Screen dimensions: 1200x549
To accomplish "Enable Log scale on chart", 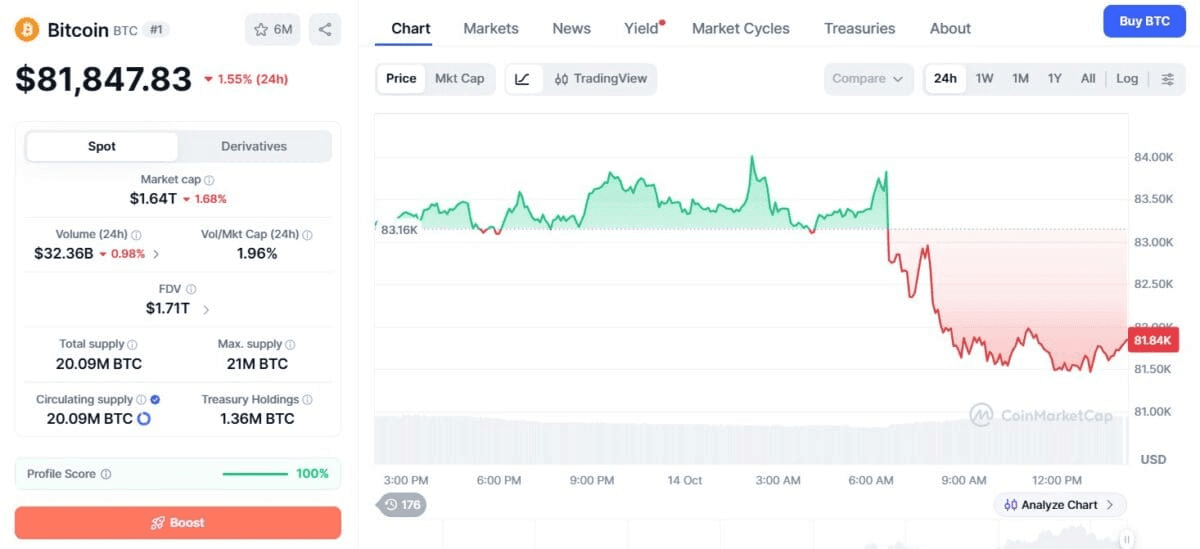I will click(1127, 79).
